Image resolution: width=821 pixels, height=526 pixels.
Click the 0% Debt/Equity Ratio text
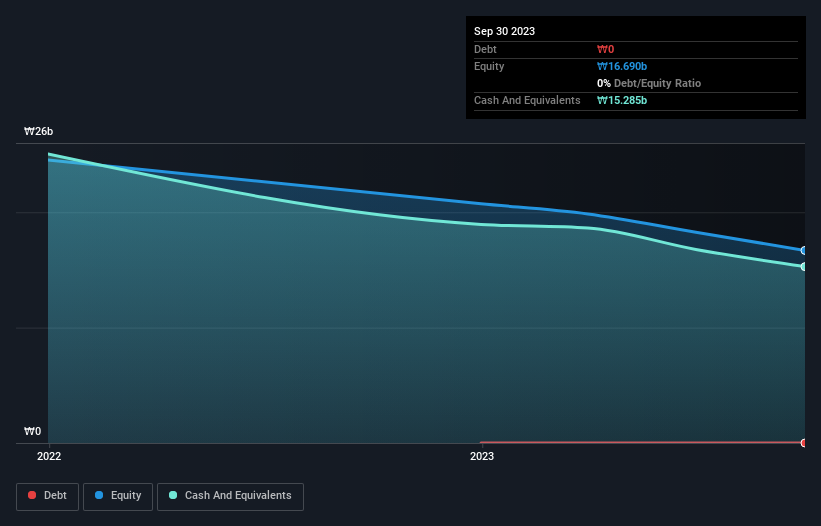pos(649,83)
